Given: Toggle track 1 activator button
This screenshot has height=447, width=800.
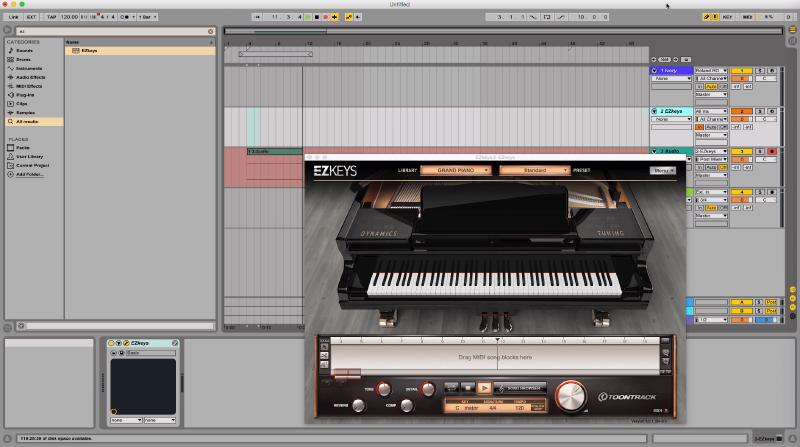Looking at the screenshot, I should (x=740, y=70).
